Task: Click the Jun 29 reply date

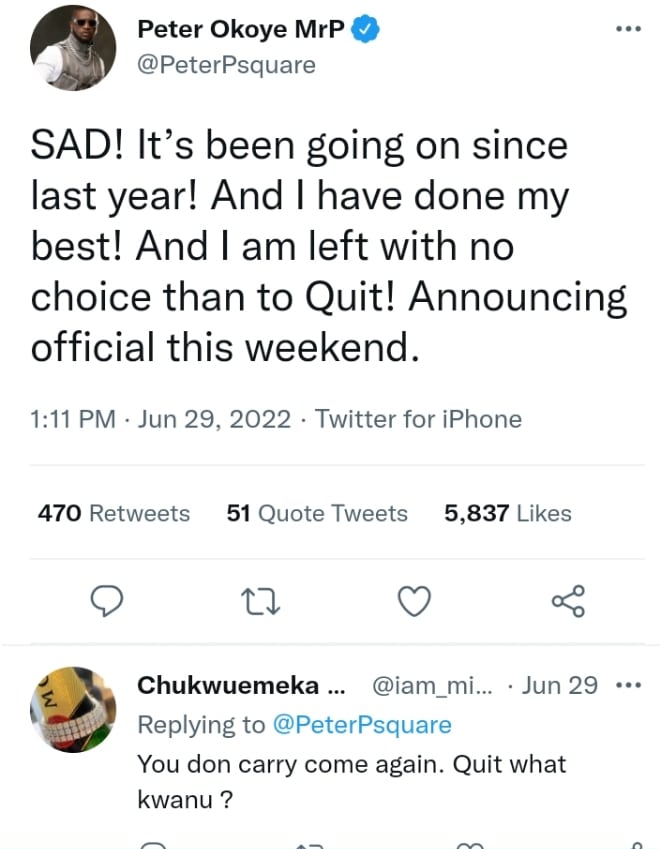Action: [560, 685]
